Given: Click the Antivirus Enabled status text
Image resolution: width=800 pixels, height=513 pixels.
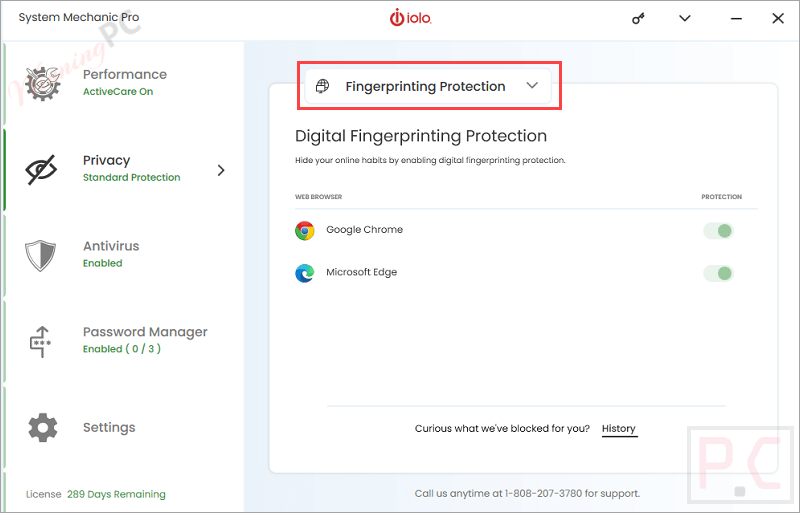Looking at the screenshot, I should point(103,263).
